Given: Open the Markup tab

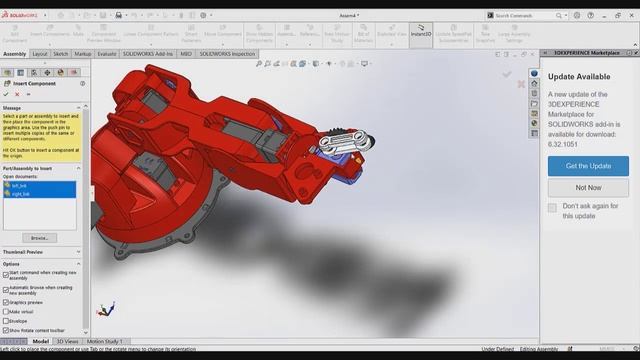Looking at the screenshot, I should click(82, 54).
